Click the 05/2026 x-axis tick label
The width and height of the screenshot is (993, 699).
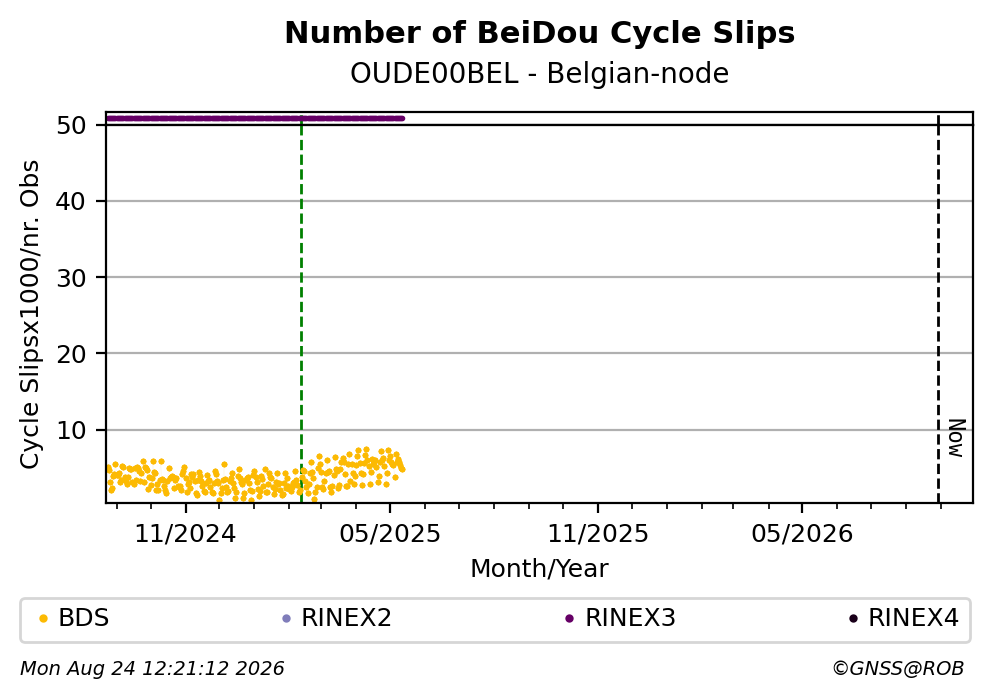[802, 534]
